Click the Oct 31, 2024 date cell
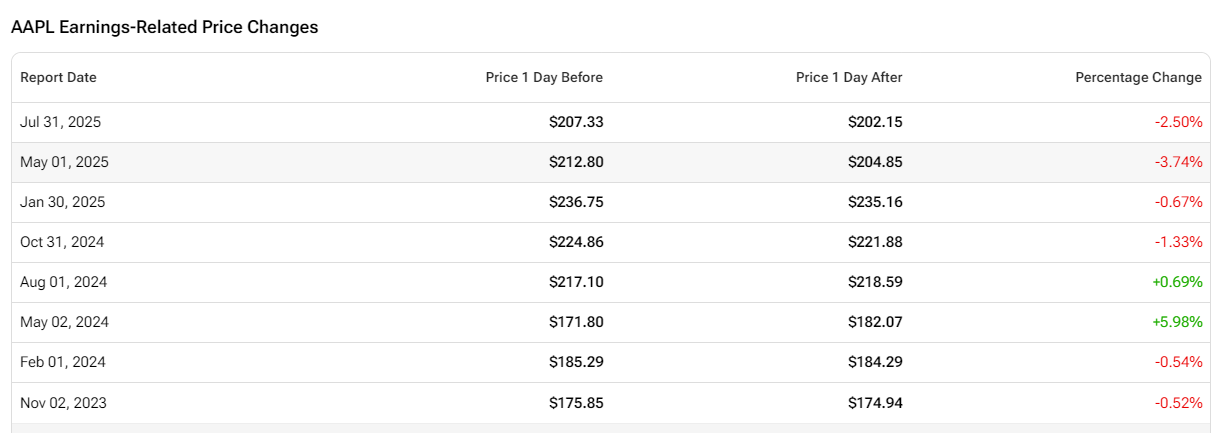The height and width of the screenshot is (433, 1221). click(x=62, y=242)
